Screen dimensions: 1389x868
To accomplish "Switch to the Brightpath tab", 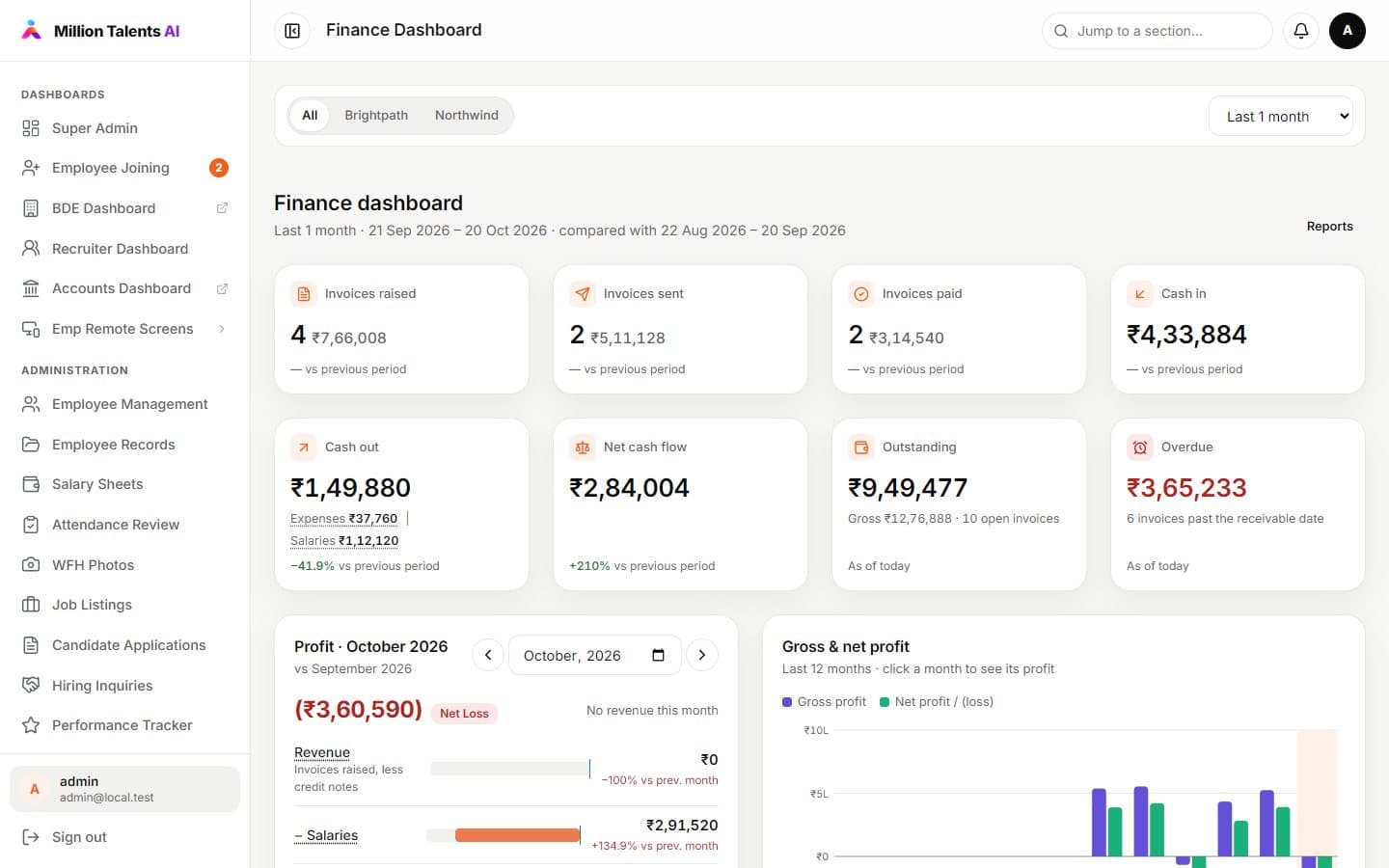I will [x=376, y=116].
